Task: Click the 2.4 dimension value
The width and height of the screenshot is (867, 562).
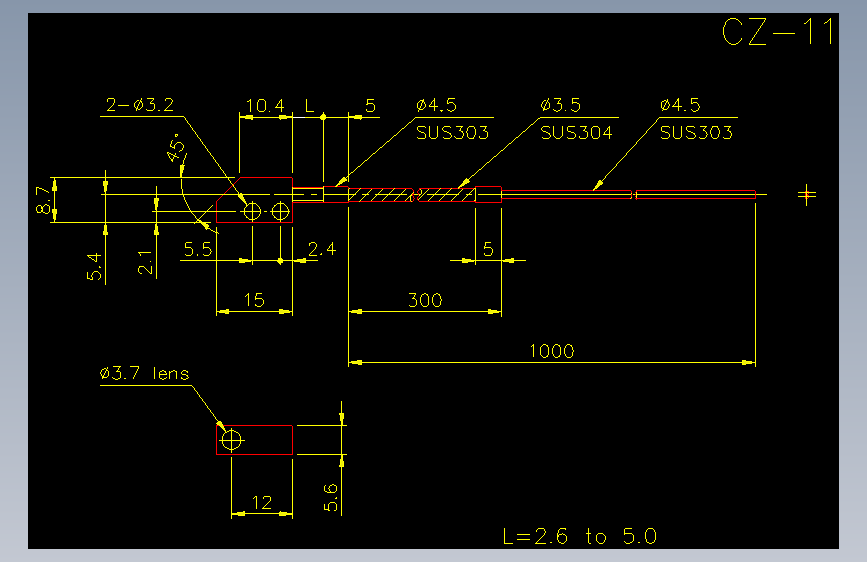Action: (322, 249)
